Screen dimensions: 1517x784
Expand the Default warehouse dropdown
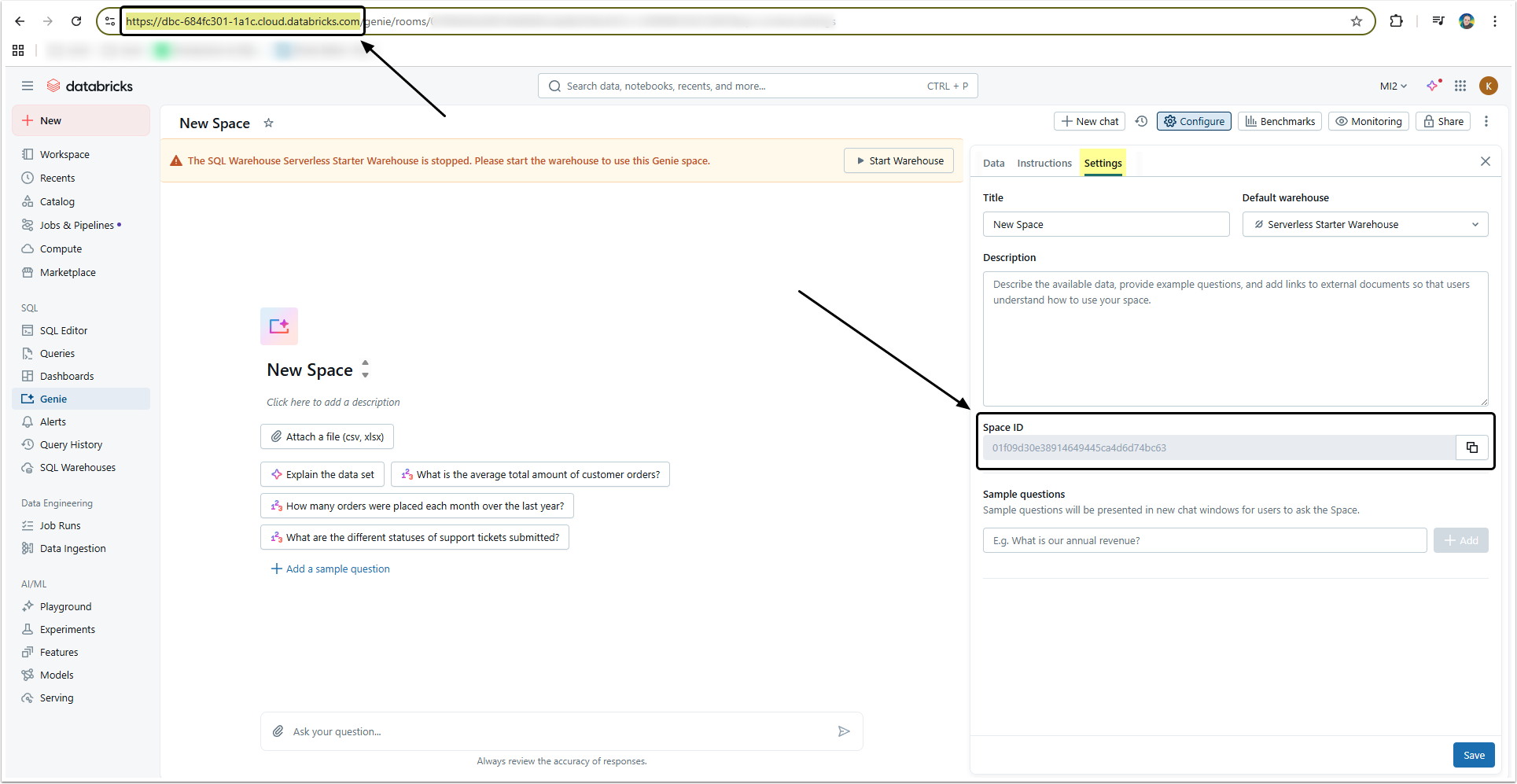pyautogui.click(x=1365, y=224)
